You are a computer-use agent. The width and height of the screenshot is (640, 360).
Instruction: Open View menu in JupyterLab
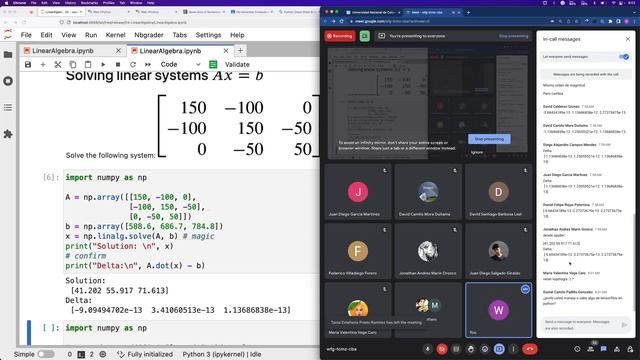[69, 35]
